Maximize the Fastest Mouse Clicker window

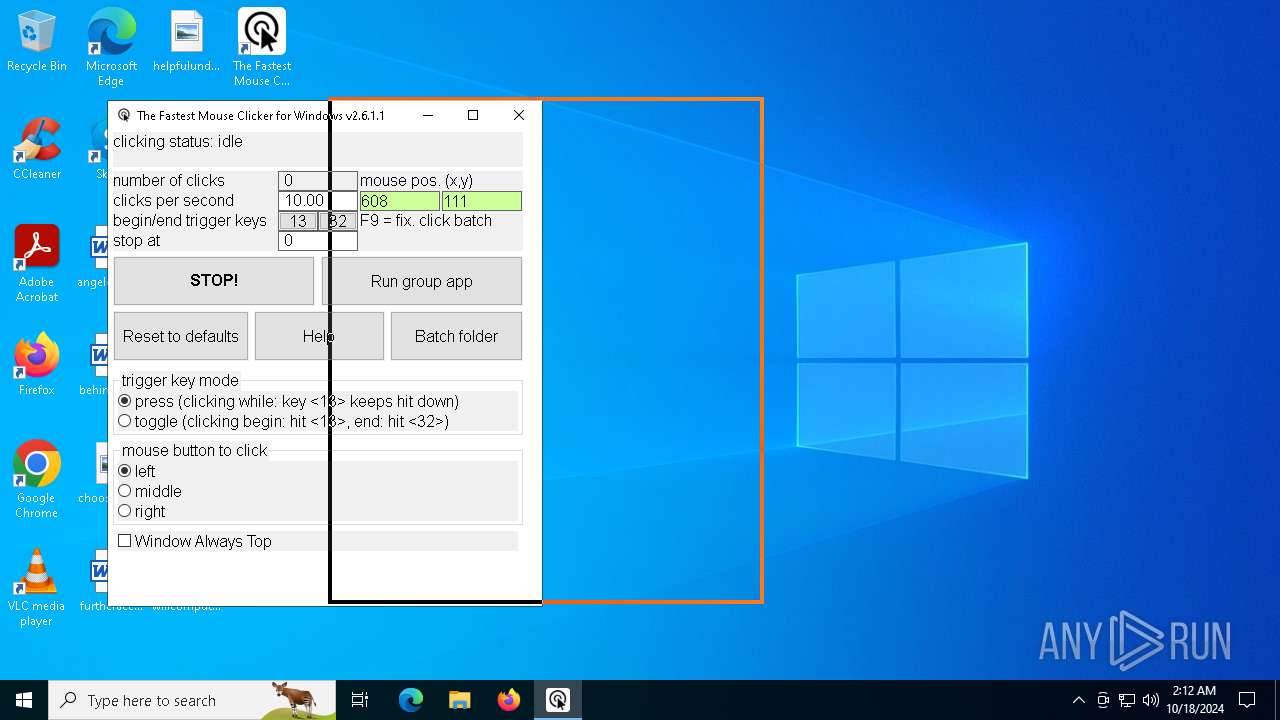coord(473,116)
